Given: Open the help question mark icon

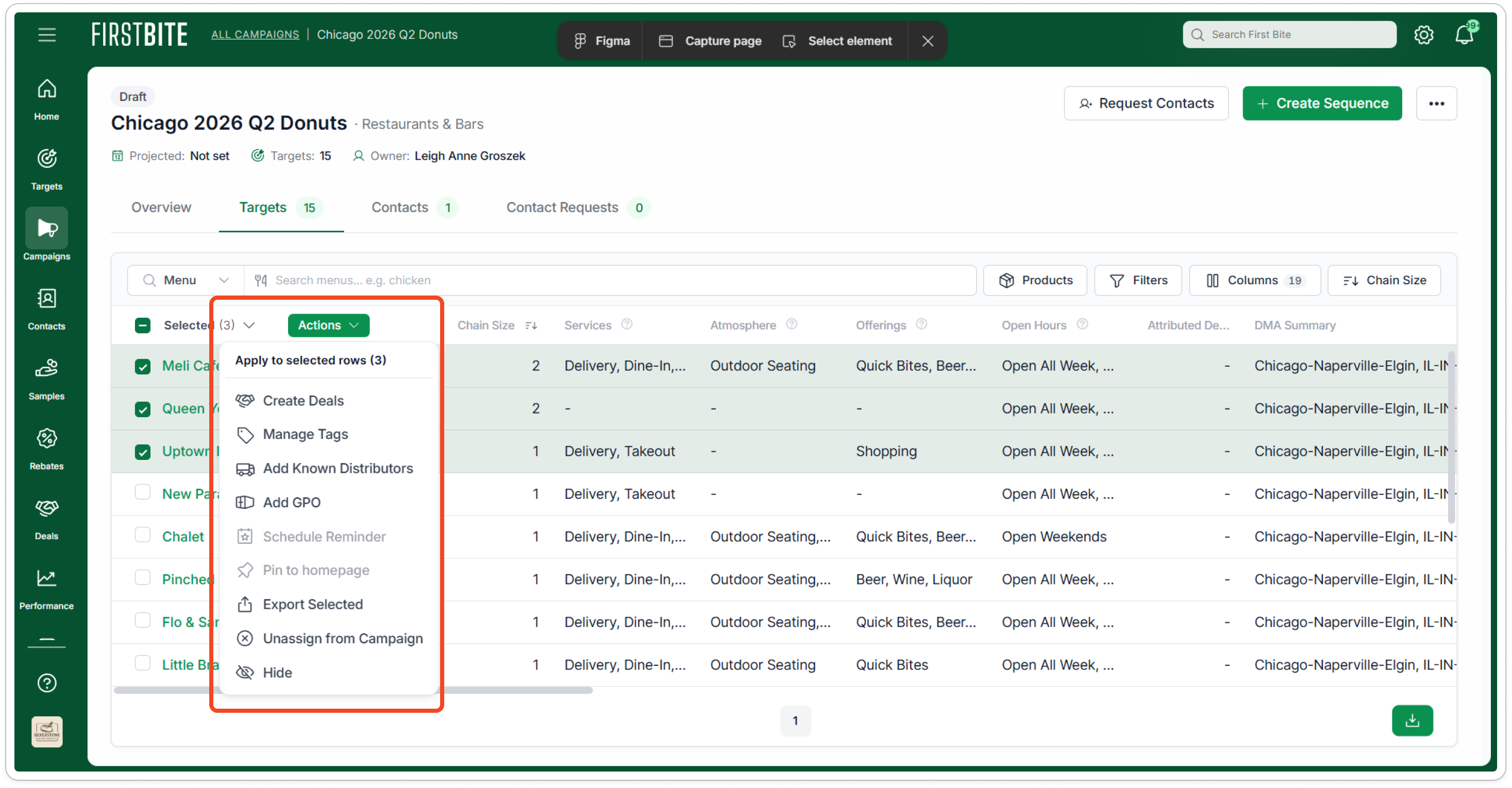Looking at the screenshot, I should (x=47, y=682).
